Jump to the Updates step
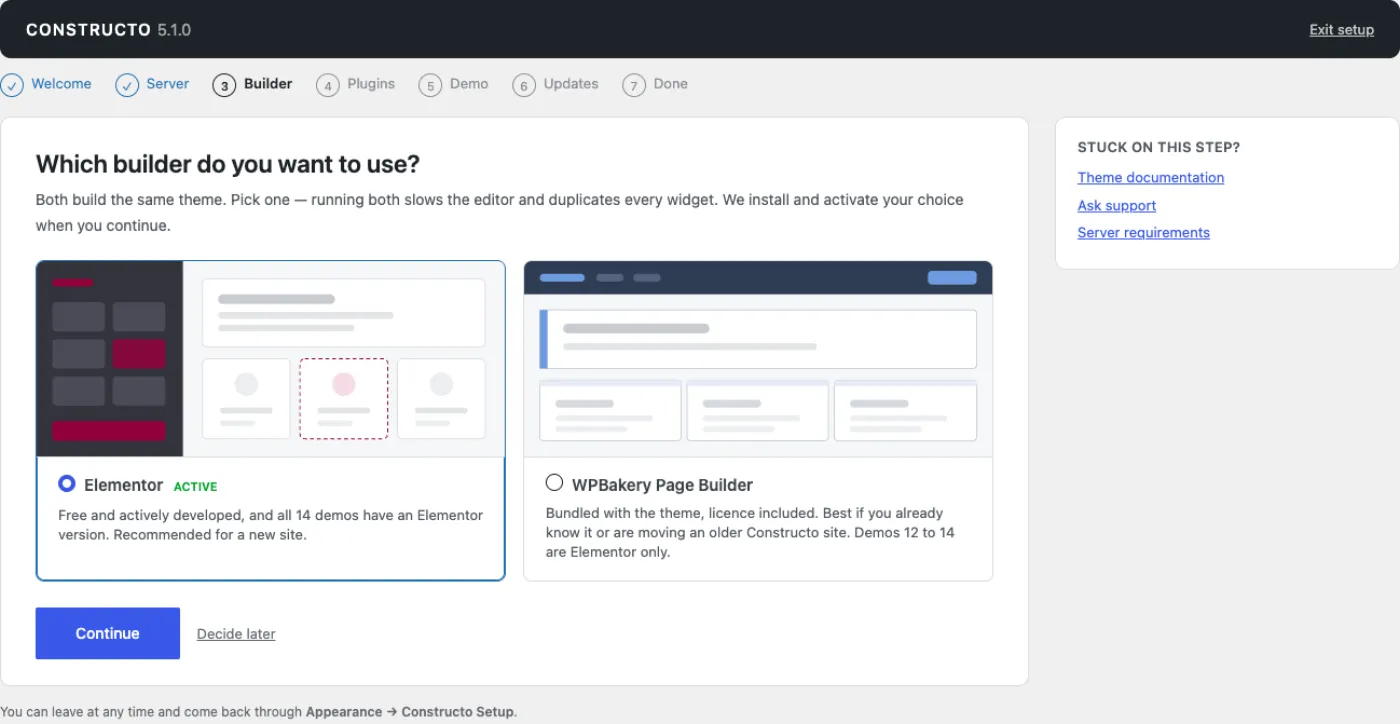The image size is (1400, 724). pos(571,84)
